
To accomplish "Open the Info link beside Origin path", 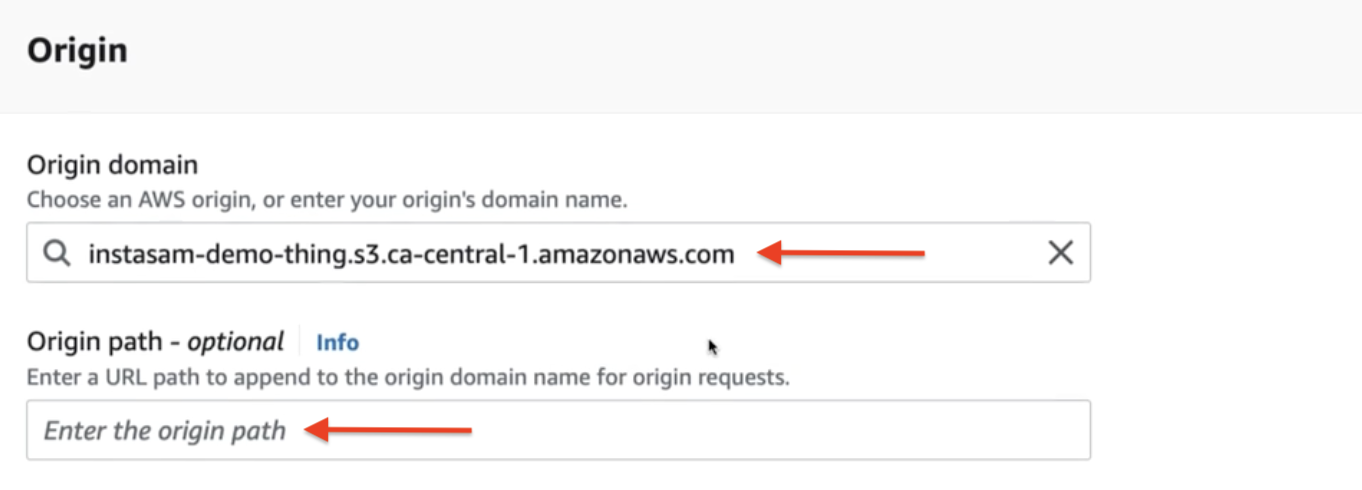I will coord(337,342).
